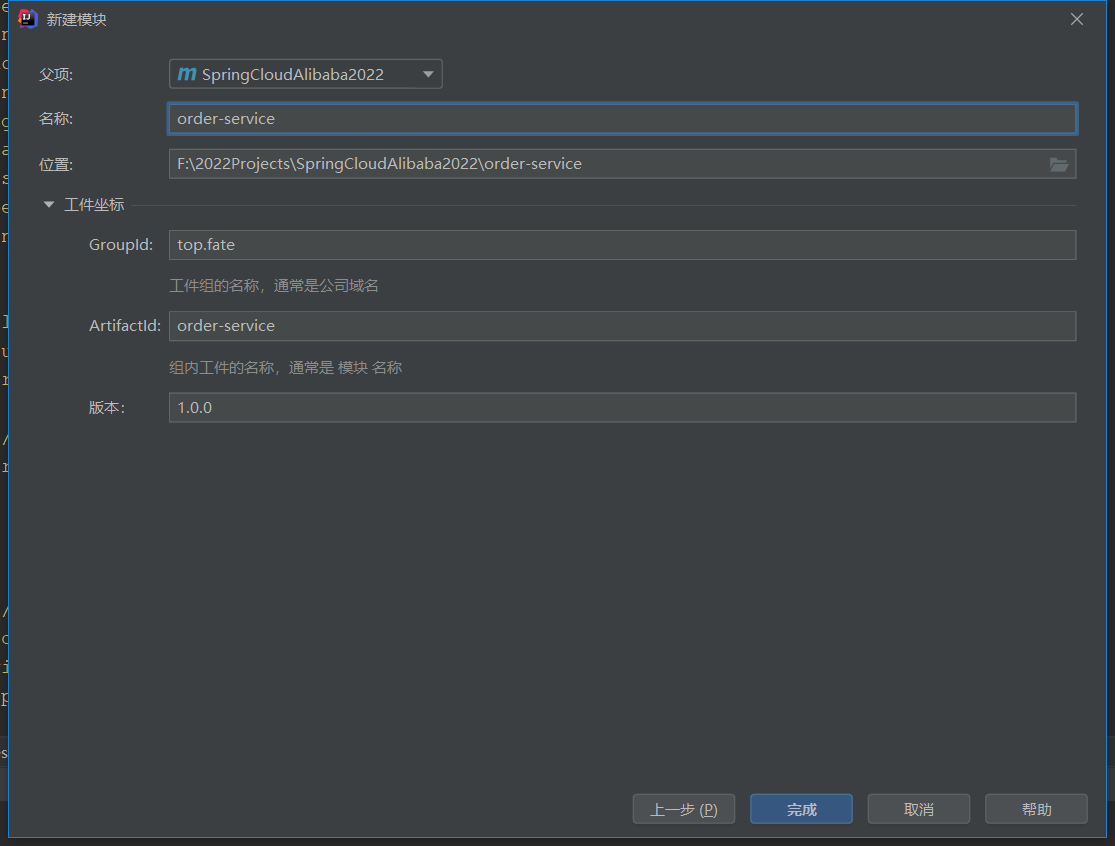Click the 名称: label

56,119
